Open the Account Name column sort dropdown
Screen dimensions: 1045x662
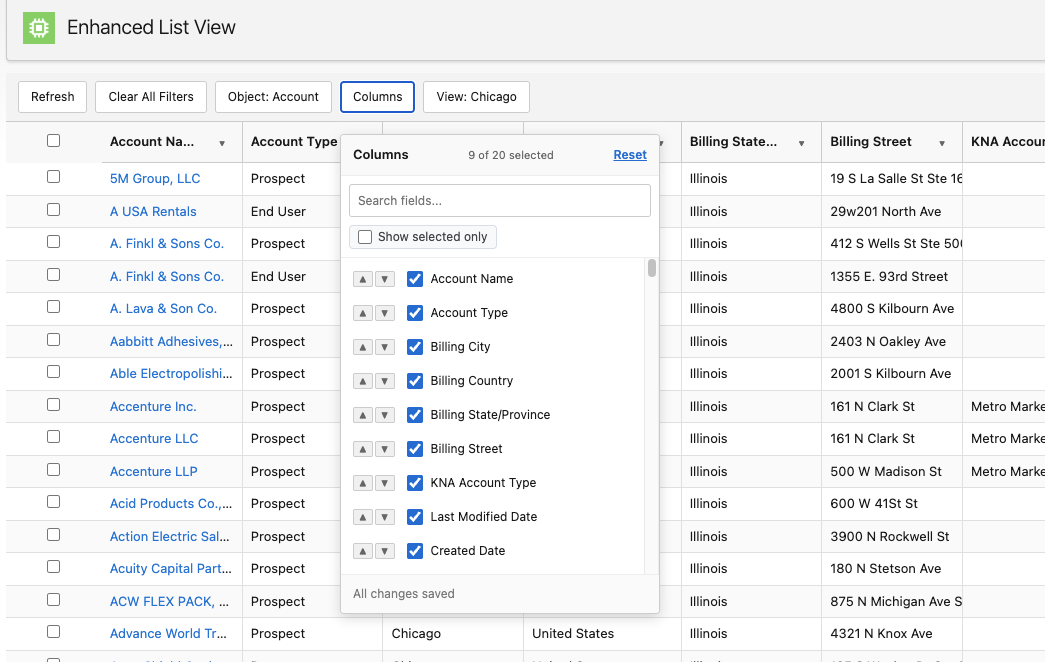(x=221, y=142)
